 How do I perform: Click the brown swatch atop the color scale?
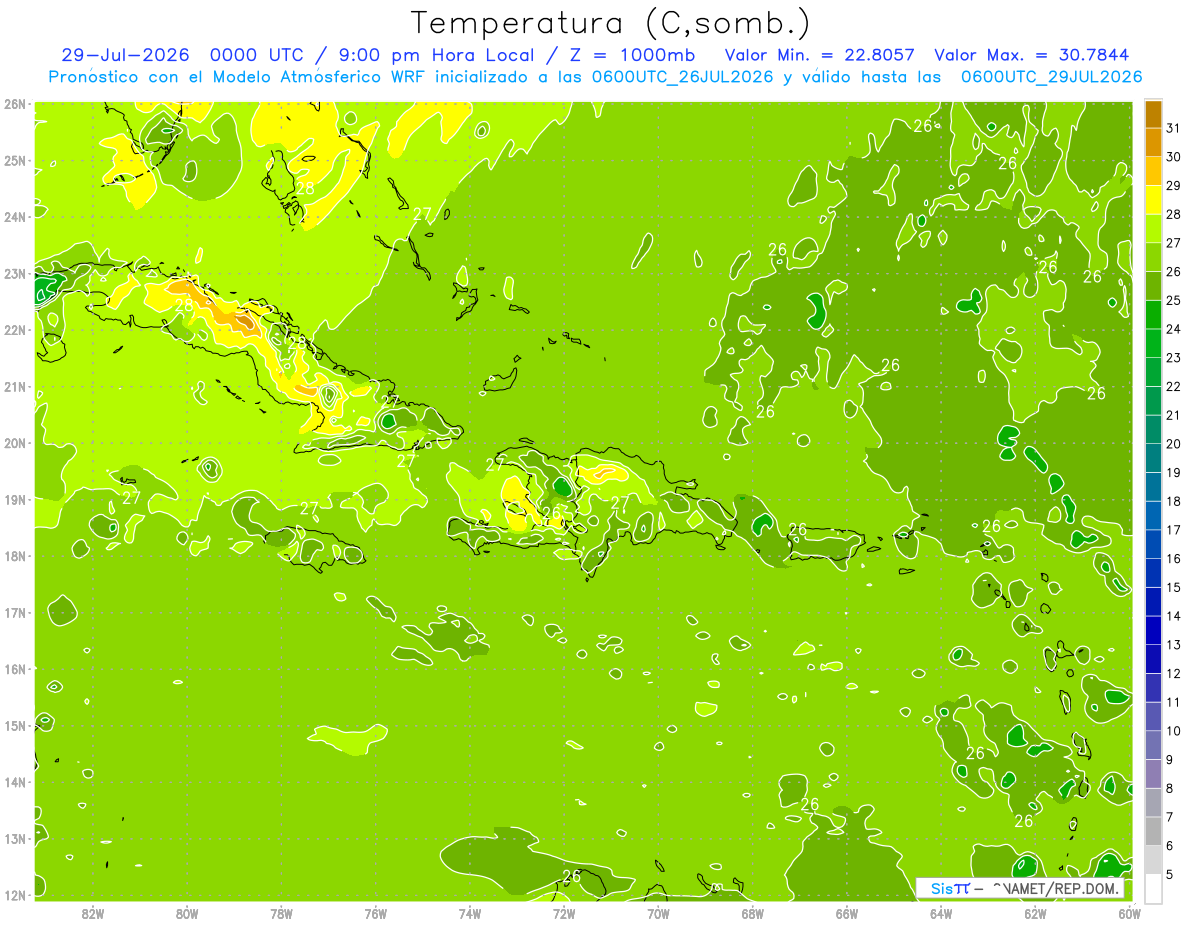pos(1153,114)
